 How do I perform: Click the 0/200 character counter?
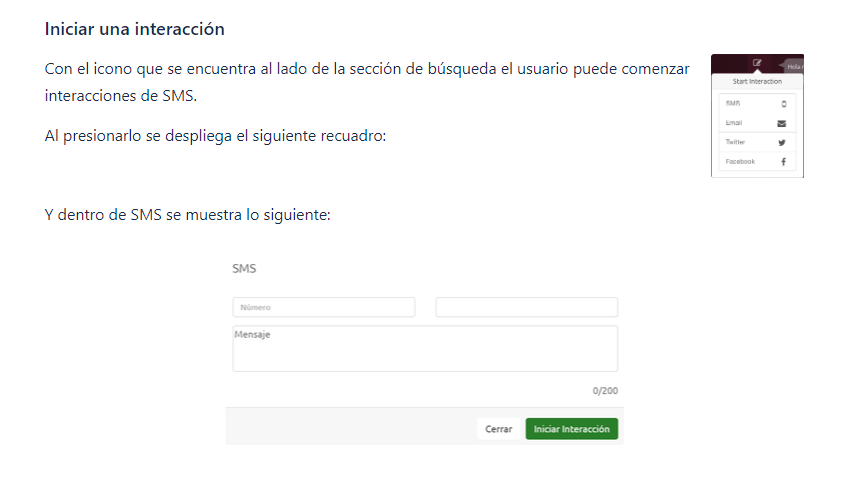605,391
